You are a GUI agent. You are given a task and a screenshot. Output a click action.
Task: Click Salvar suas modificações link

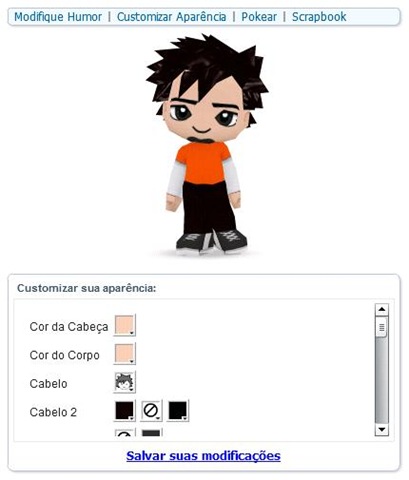click(203, 456)
